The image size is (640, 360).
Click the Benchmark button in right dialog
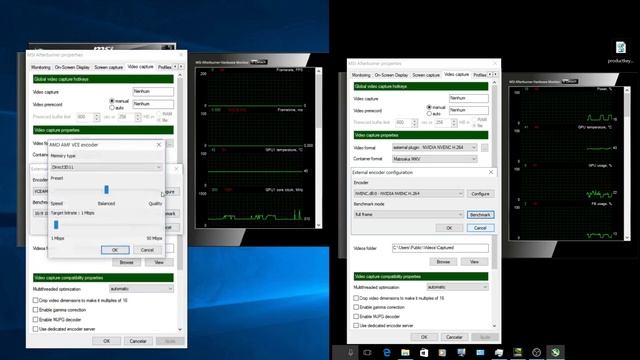(x=480, y=215)
